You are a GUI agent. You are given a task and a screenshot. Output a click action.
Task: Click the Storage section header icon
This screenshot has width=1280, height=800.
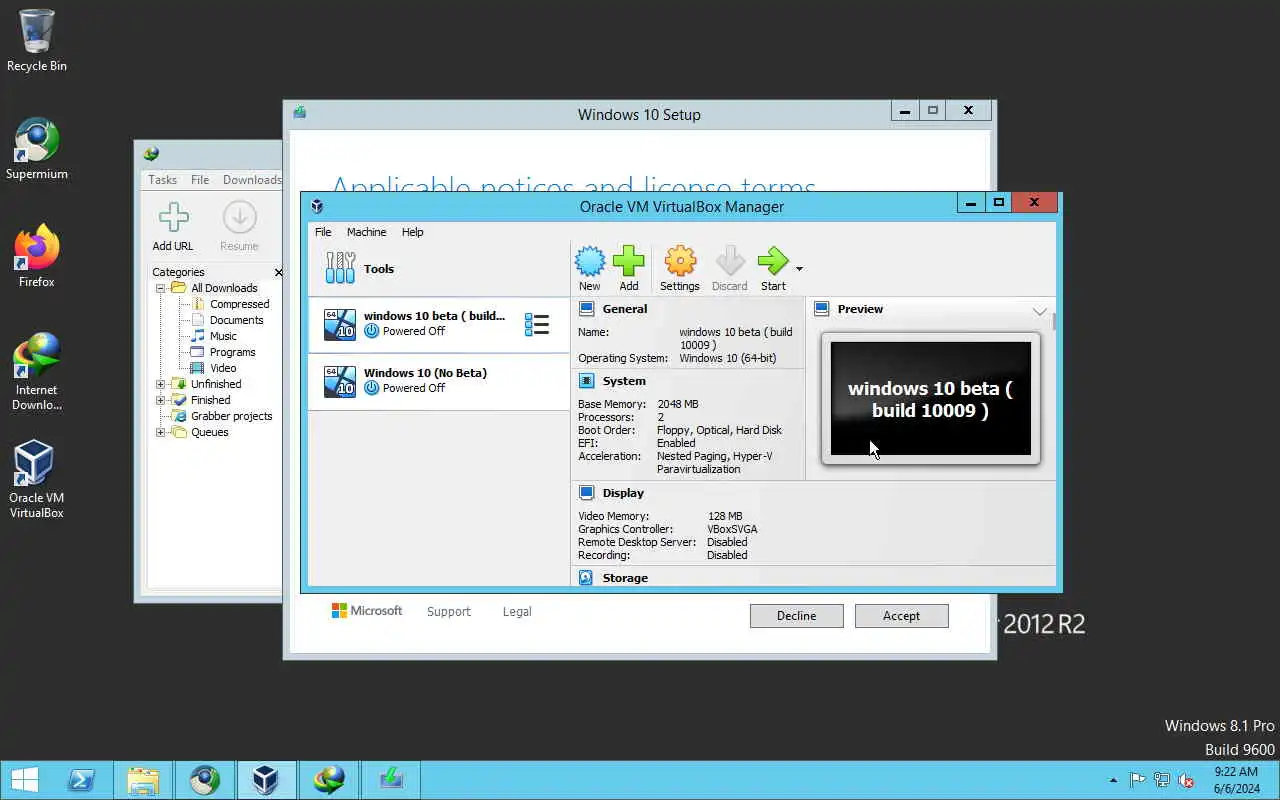click(x=587, y=578)
